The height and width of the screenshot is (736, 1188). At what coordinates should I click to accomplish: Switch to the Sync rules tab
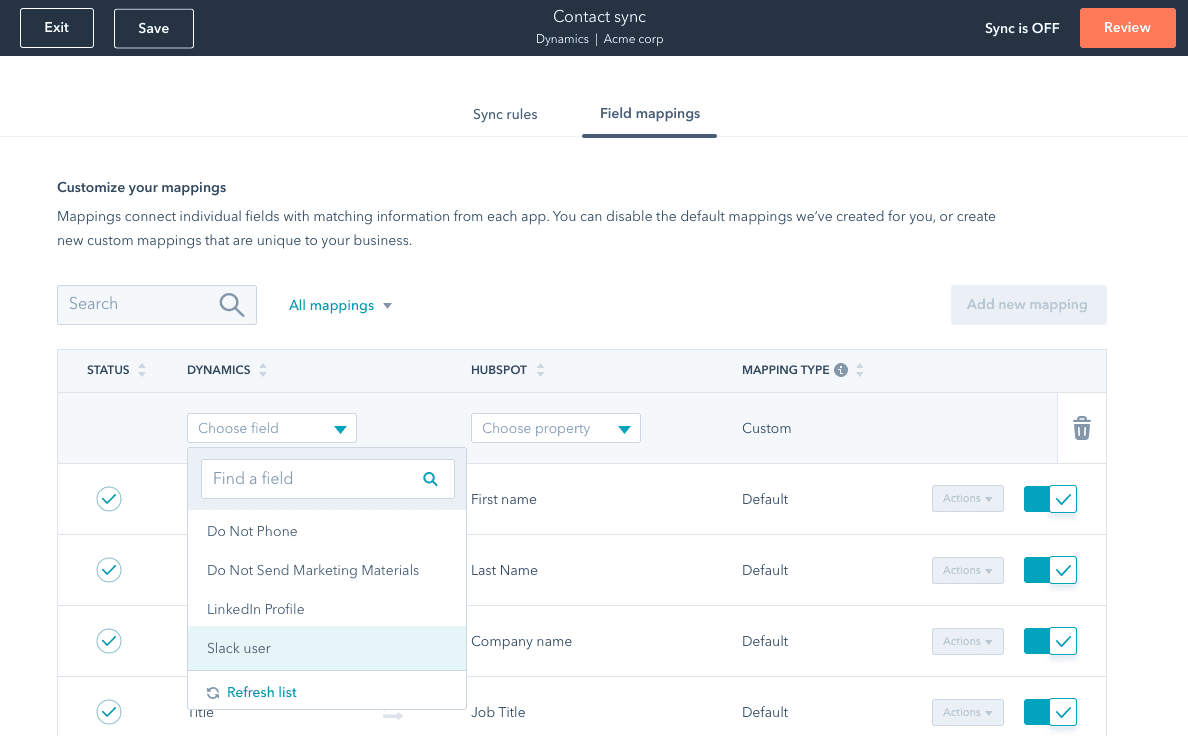[505, 114]
